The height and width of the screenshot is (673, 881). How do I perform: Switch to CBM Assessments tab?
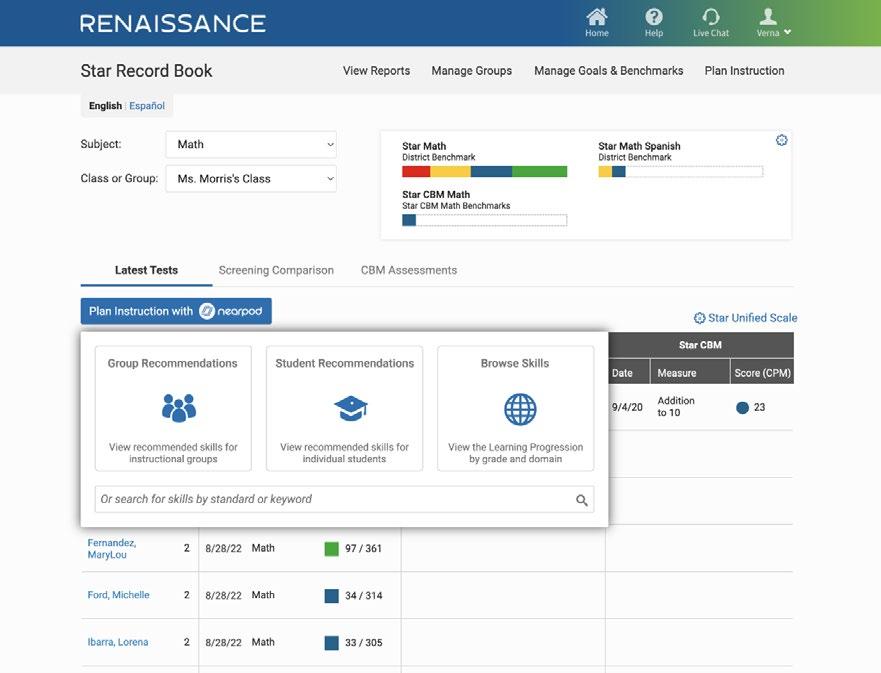click(x=409, y=270)
